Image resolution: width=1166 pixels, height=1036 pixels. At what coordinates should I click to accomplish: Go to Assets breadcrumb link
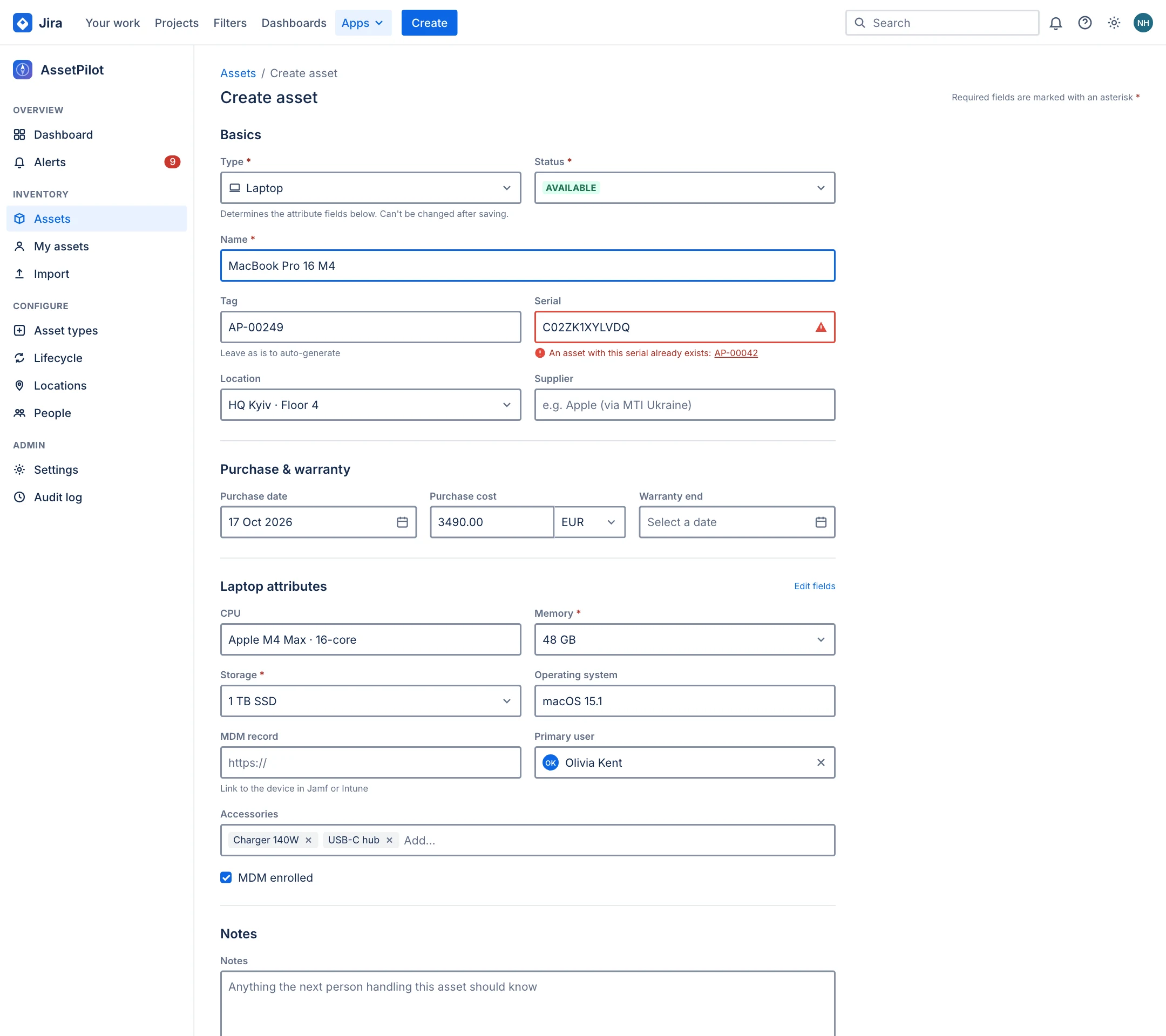(238, 73)
